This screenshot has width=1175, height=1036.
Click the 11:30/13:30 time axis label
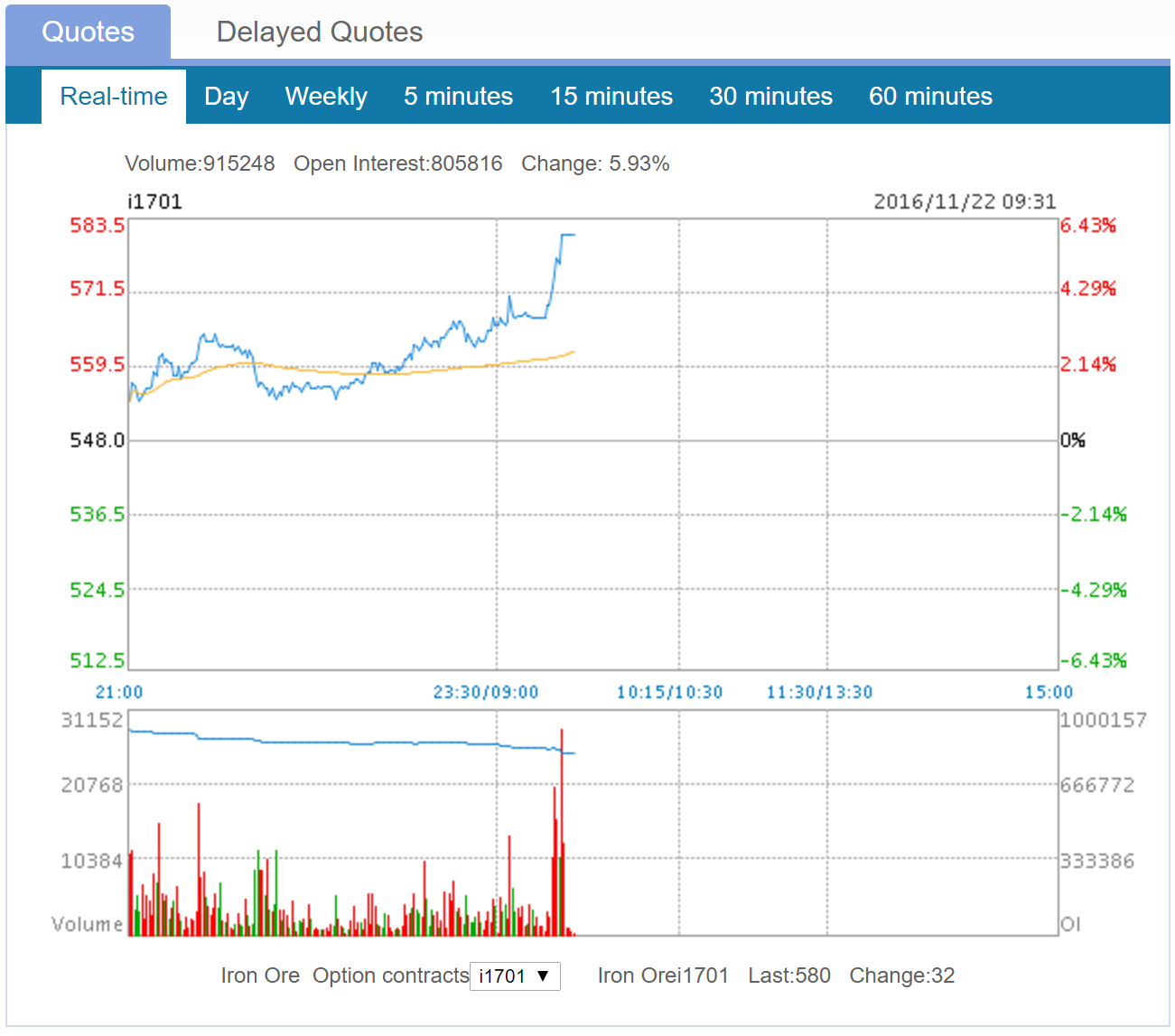pyautogui.click(x=819, y=693)
